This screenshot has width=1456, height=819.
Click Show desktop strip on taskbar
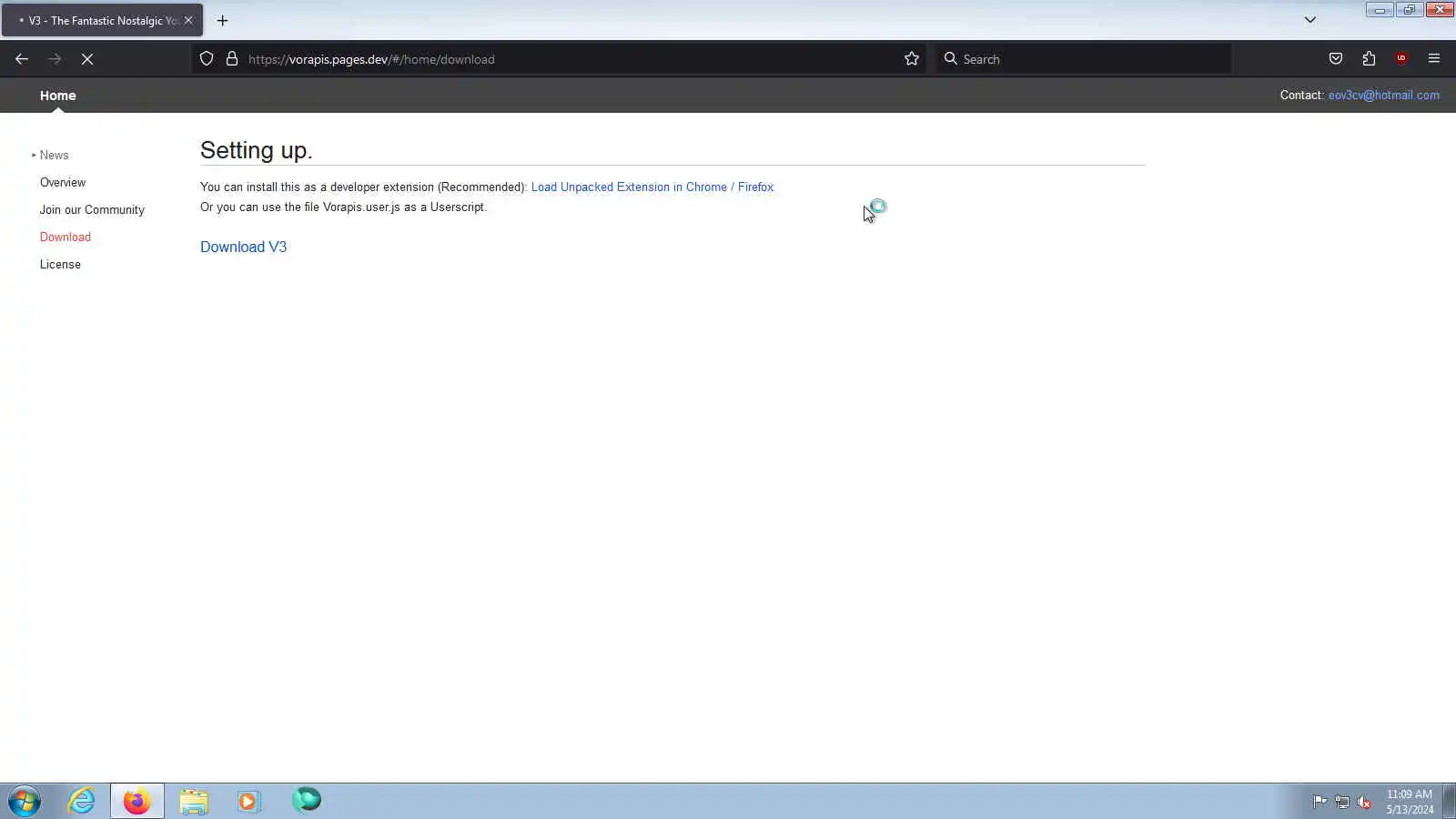(1449, 802)
